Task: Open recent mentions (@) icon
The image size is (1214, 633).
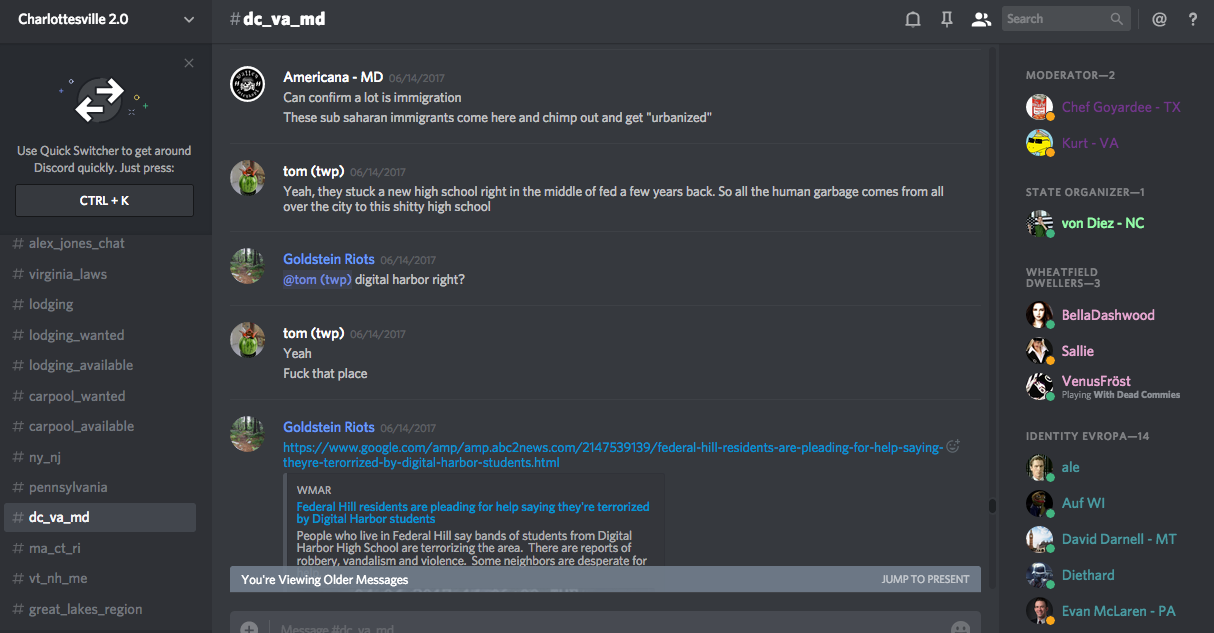Action: point(1159,19)
